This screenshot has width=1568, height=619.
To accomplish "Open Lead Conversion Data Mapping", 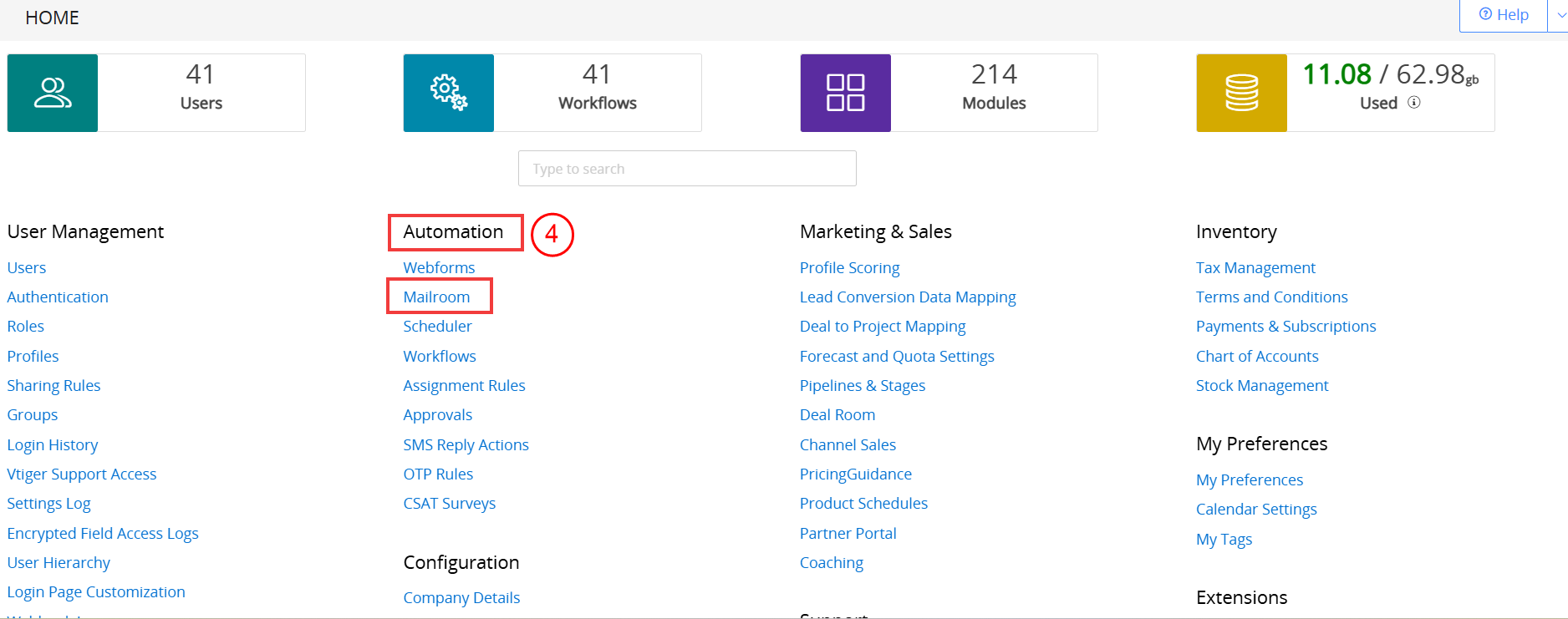I will tap(908, 297).
